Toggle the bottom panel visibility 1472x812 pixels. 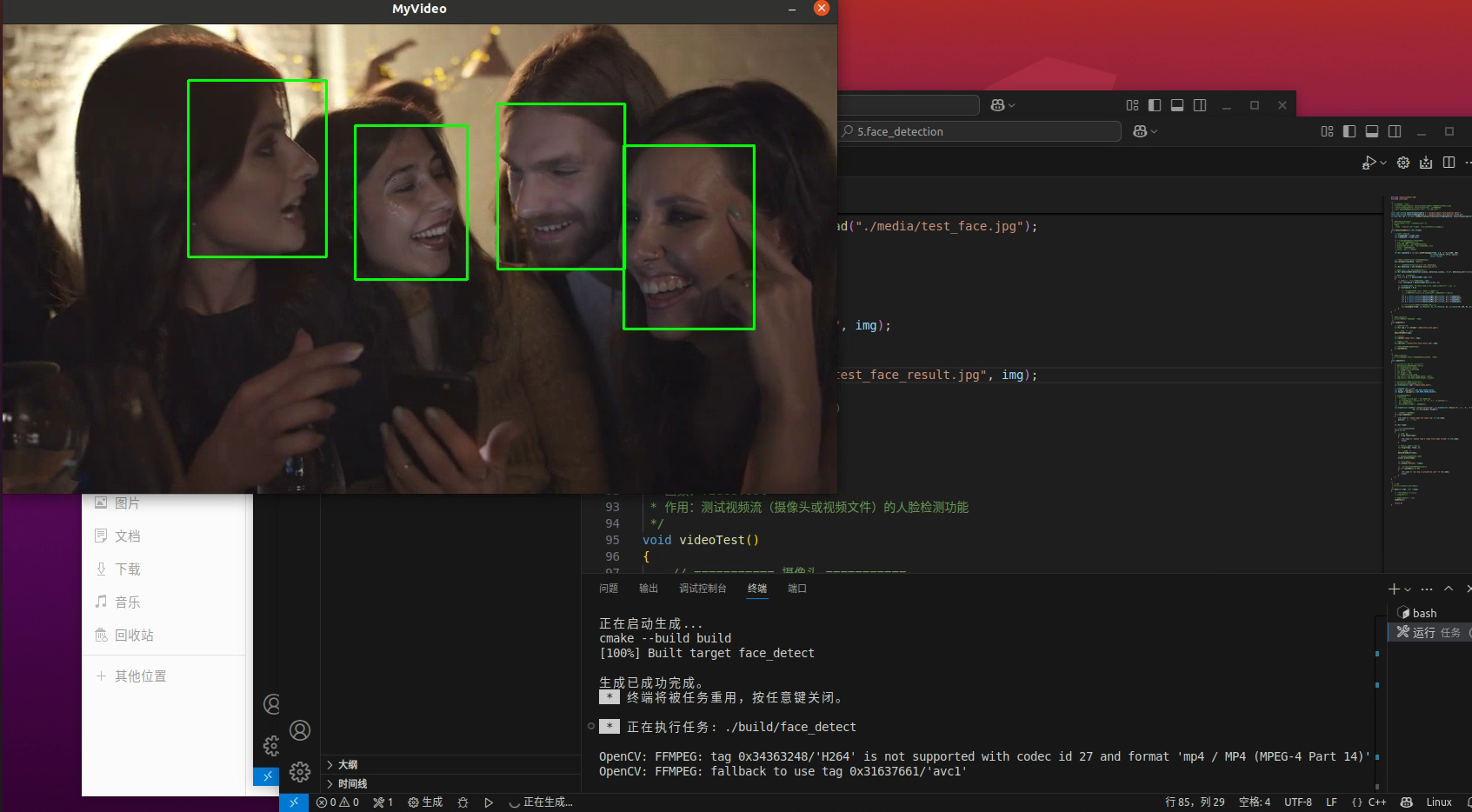pos(1372,131)
